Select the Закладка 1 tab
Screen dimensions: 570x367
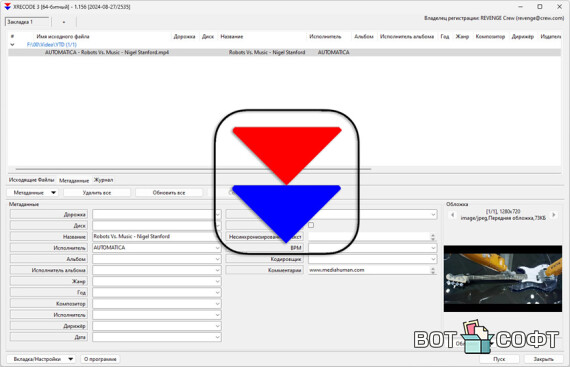coord(27,22)
